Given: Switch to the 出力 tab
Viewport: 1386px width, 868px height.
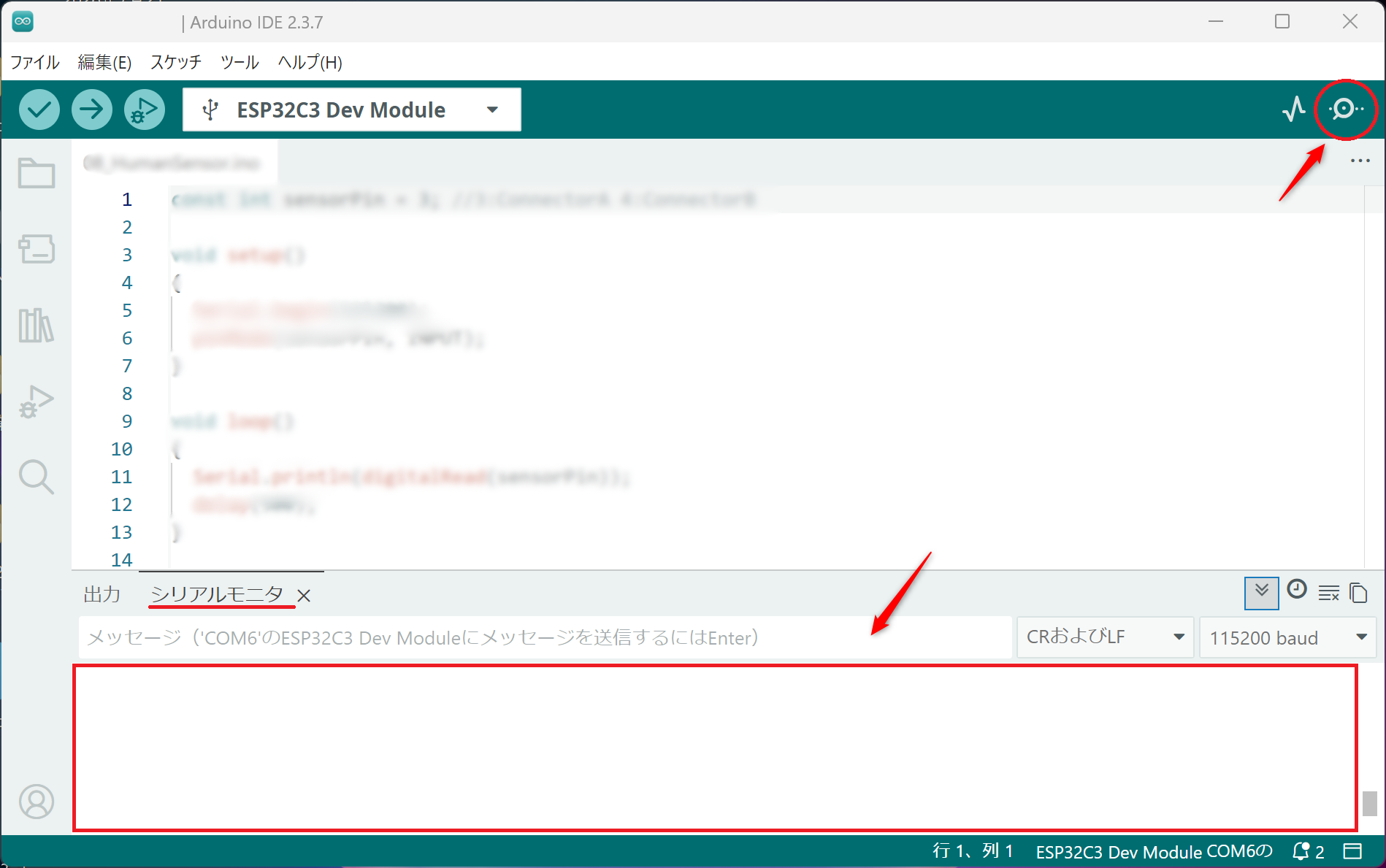Looking at the screenshot, I should click(102, 594).
